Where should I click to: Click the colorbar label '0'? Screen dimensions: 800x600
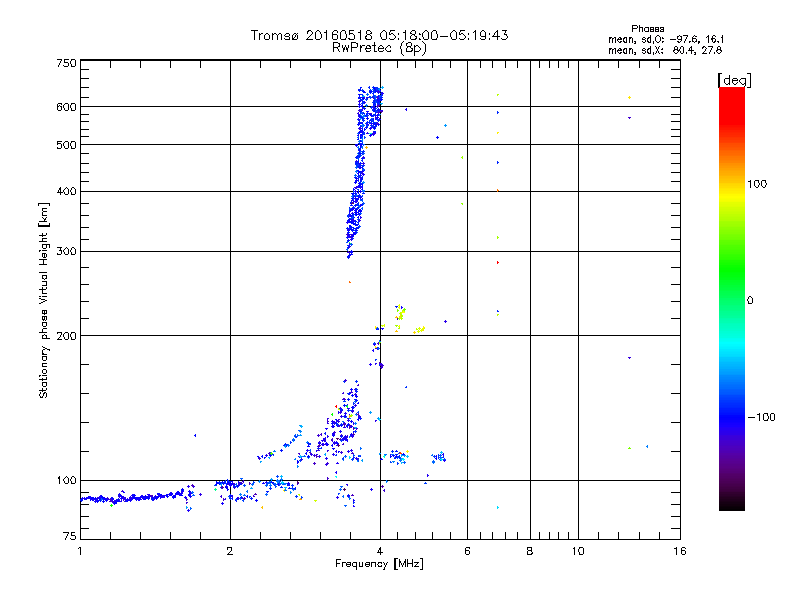point(750,301)
